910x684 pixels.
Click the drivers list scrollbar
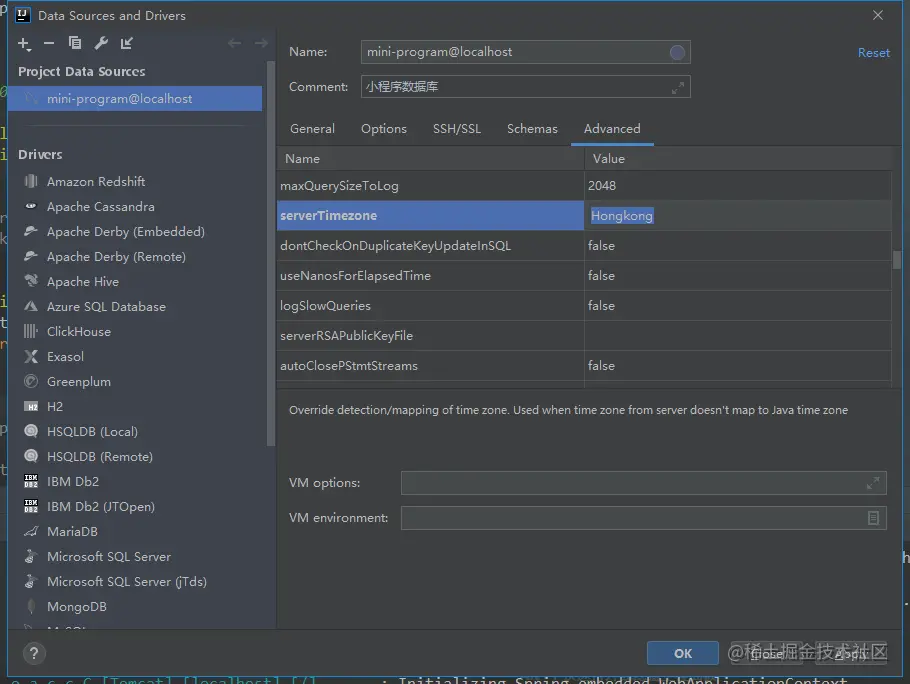270,254
